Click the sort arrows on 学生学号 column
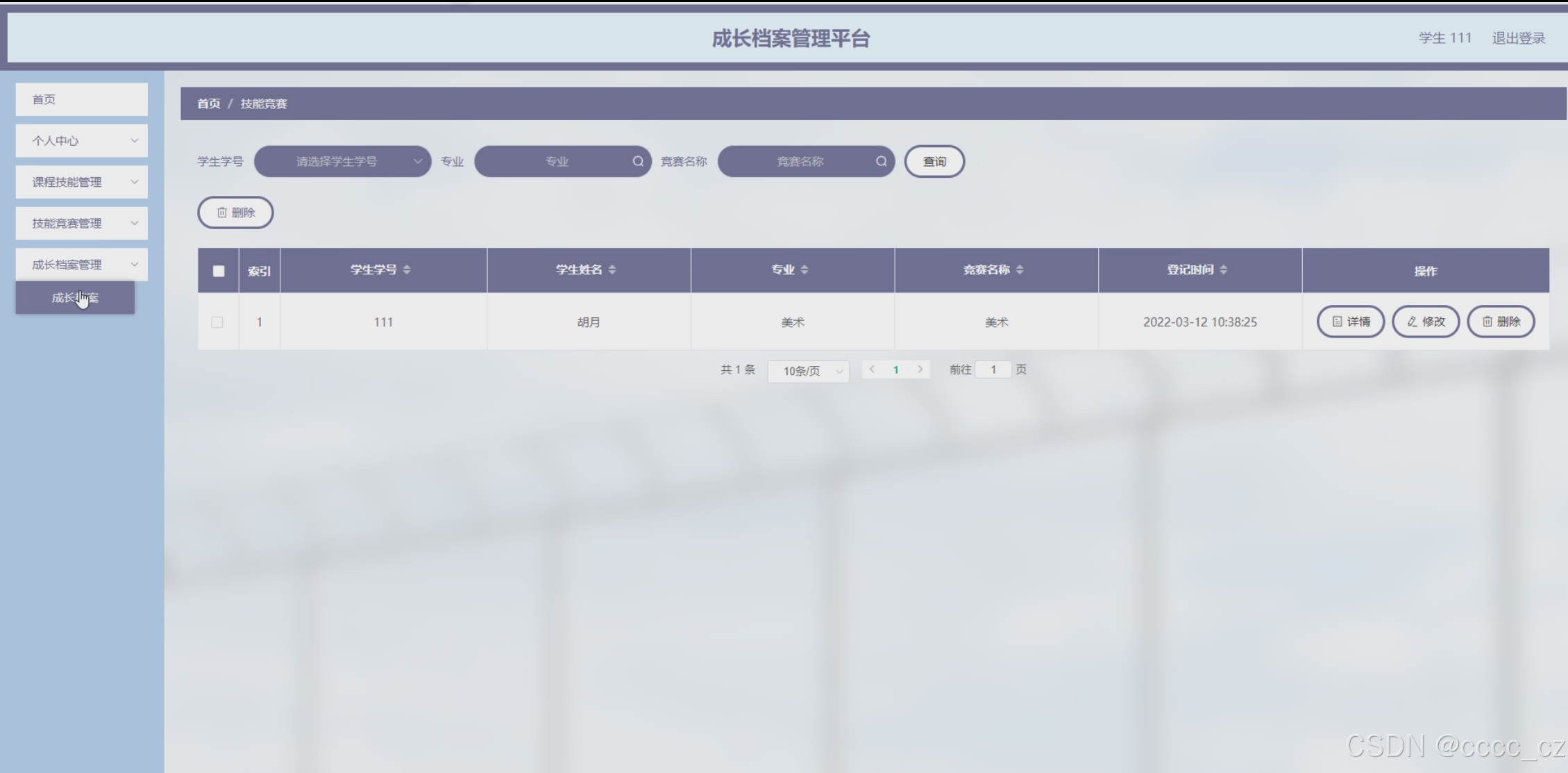1568x773 pixels. (x=407, y=269)
